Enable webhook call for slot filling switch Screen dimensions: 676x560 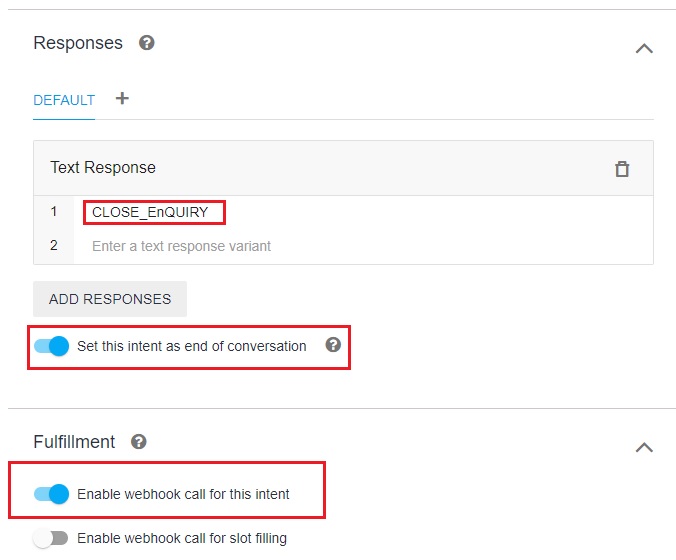50,538
